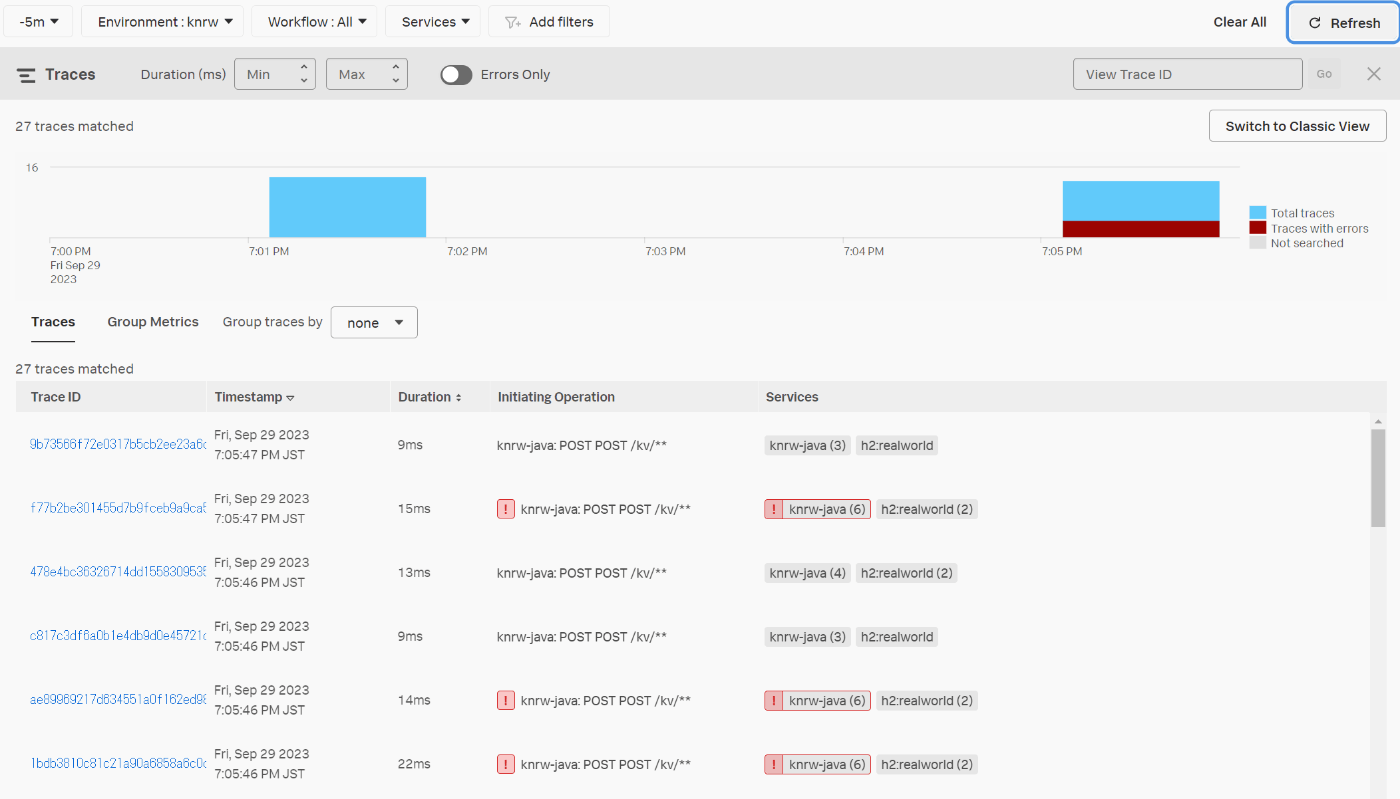Sort by the Duration column arrows
1400x799 pixels.
coord(458,398)
